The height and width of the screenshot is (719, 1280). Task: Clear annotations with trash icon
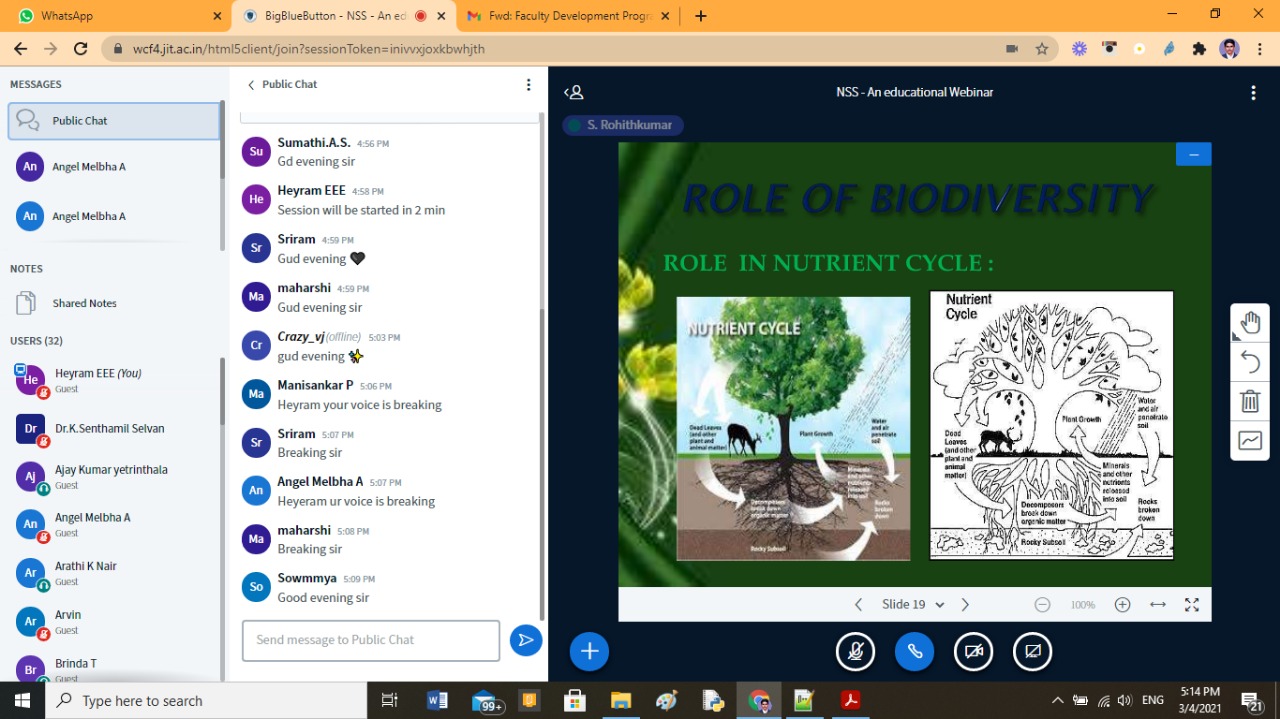1249,400
